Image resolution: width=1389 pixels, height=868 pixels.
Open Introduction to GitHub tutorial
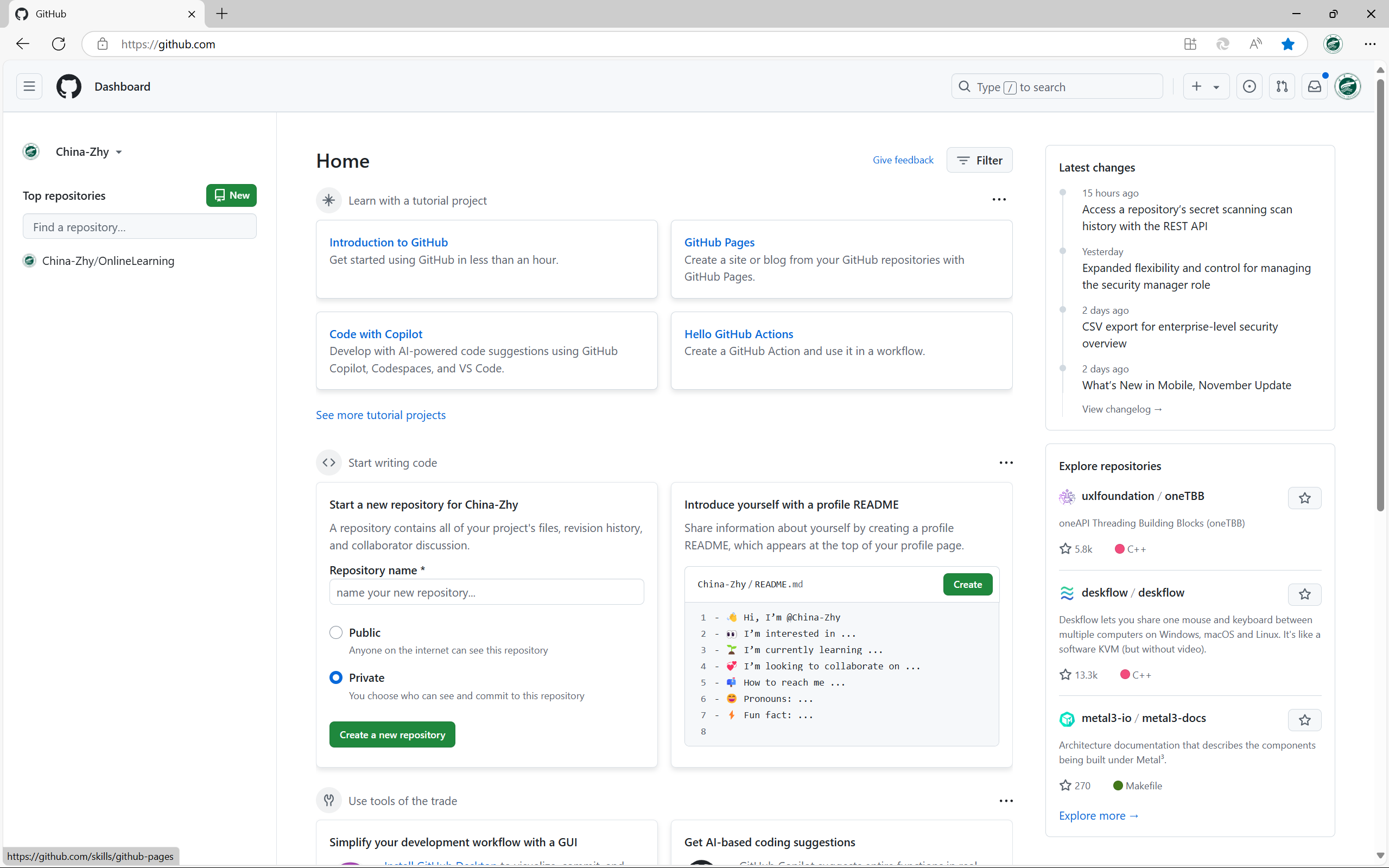point(389,242)
